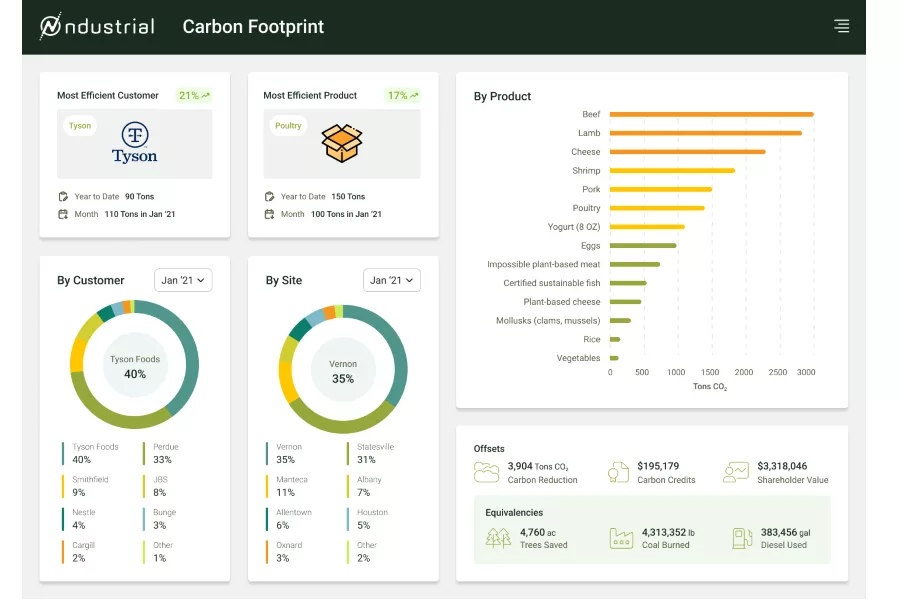Click the Diesel Used fuel pump icon

(x=741, y=538)
